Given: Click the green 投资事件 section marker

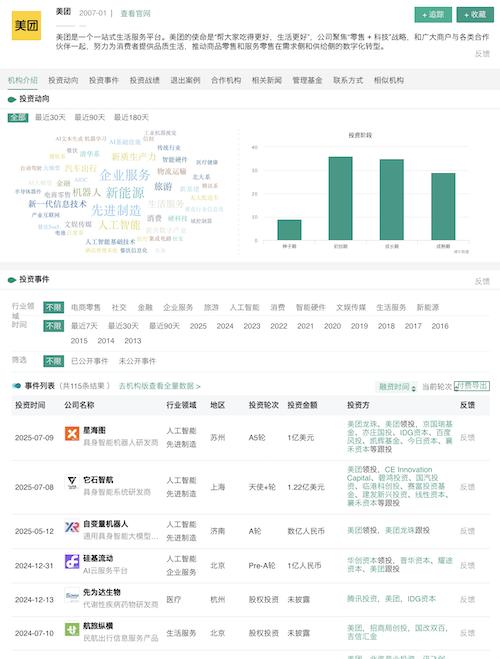Looking at the screenshot, I should pyautogui.click(x=12, y=279).
